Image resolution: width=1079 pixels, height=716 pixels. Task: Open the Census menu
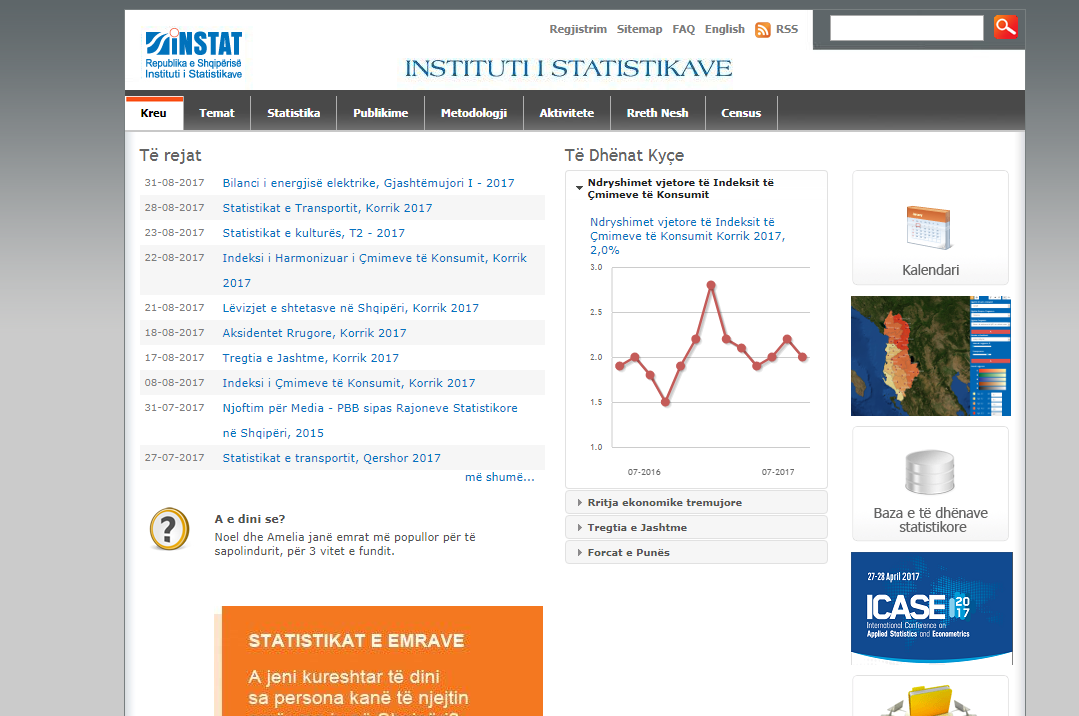pos(741,113)
